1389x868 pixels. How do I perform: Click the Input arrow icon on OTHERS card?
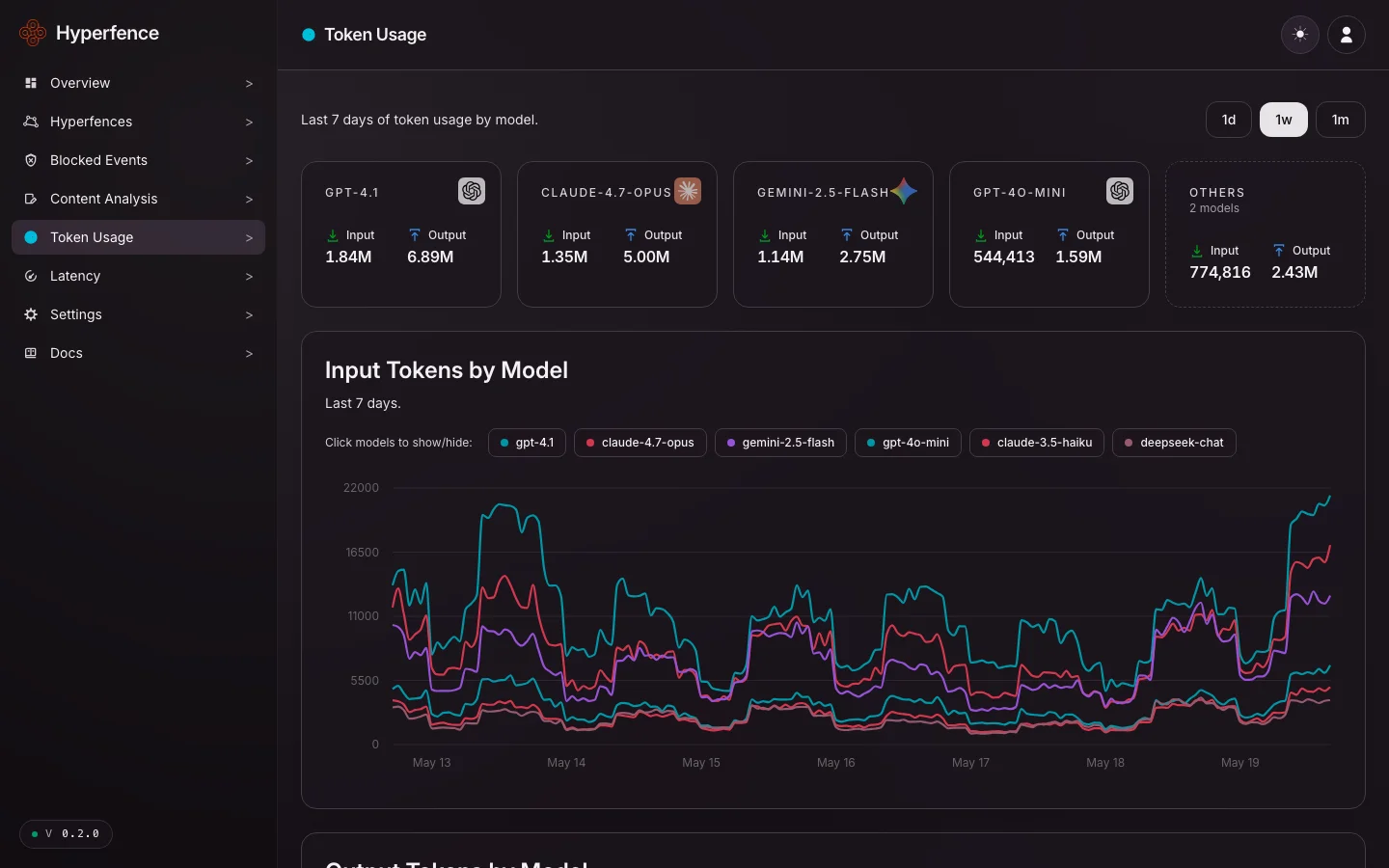click(1197, 251)
